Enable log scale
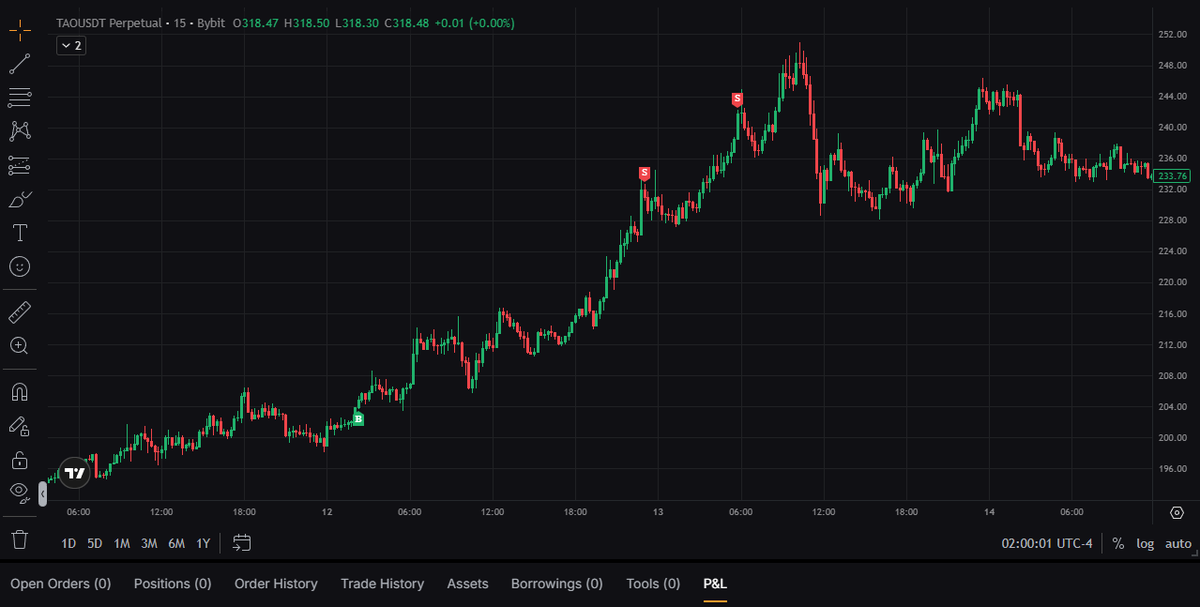The width and height of the screenshot is (1200, 607). [1145, 543]
